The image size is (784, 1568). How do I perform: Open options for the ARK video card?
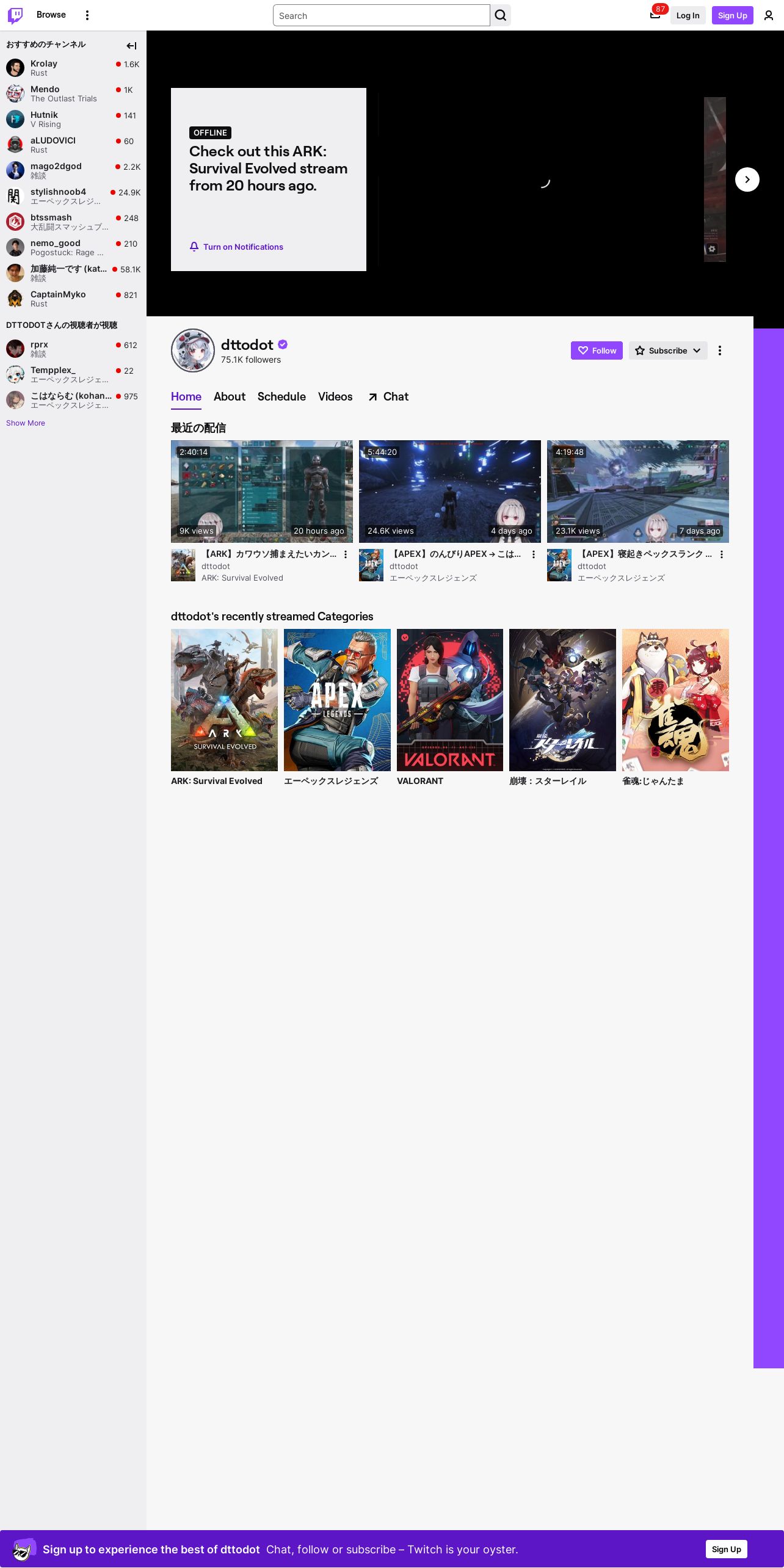(346, 554)
